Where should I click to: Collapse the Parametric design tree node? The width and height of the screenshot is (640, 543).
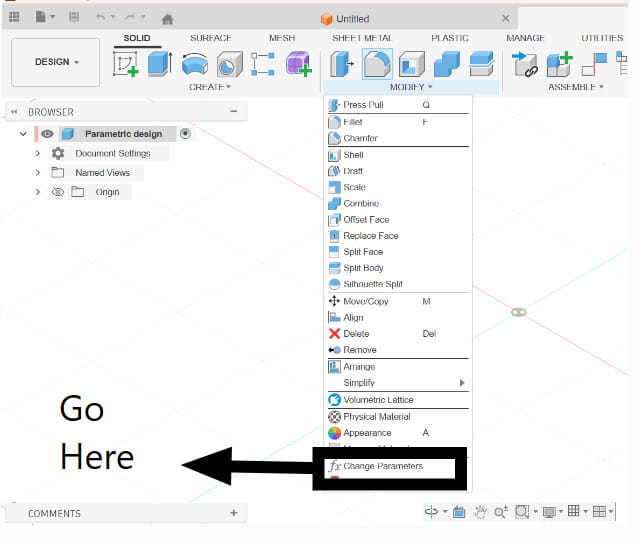click(x=23, y=134)
